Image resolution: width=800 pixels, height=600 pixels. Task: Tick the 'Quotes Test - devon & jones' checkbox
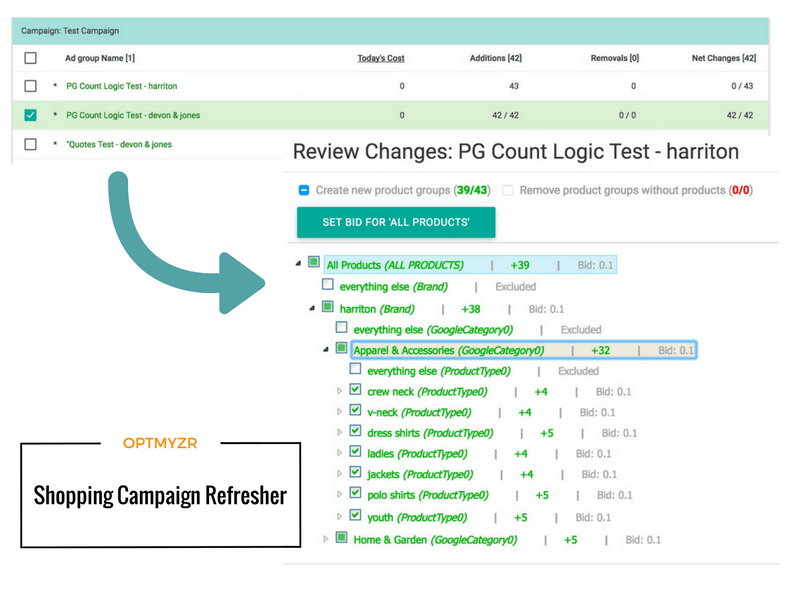30,144
